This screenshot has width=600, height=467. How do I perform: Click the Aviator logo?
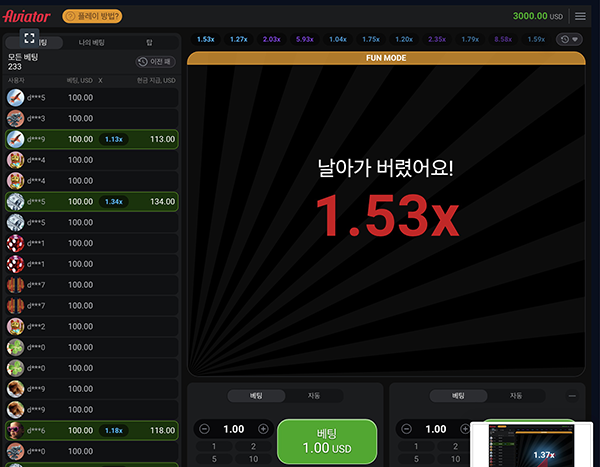pos(29,16)
